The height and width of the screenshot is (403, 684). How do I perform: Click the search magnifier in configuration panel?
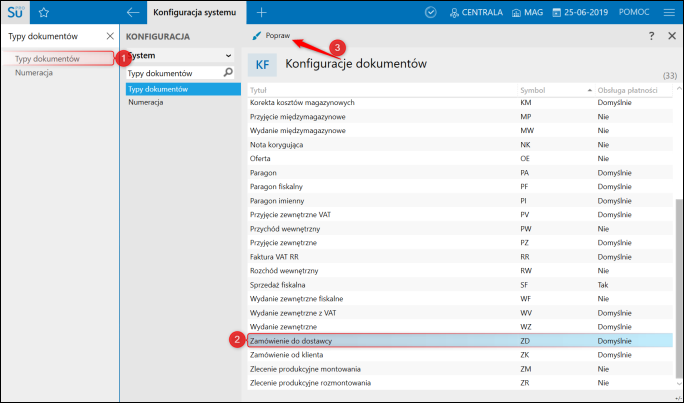point(229,74)
